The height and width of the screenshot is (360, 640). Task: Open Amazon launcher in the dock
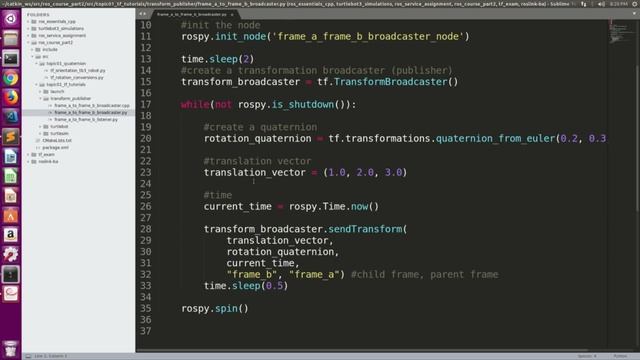point(11,235)
